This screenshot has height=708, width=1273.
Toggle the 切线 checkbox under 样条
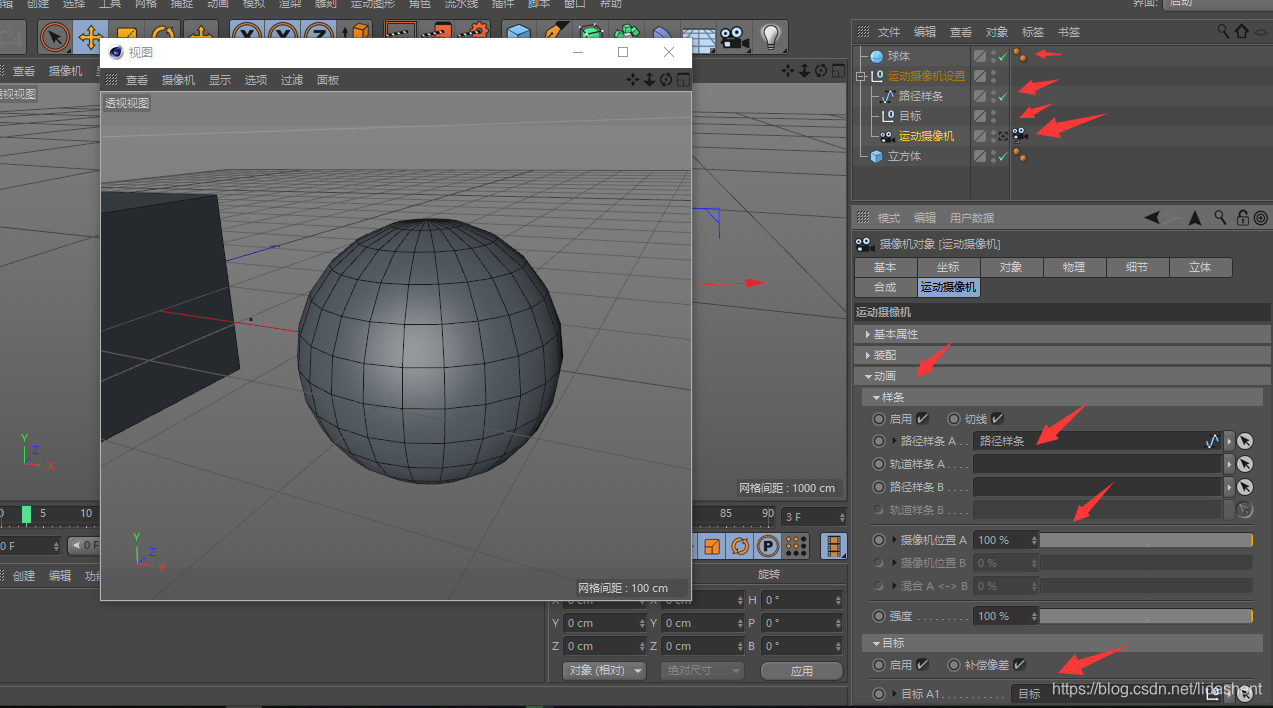(x=997, y=419)
